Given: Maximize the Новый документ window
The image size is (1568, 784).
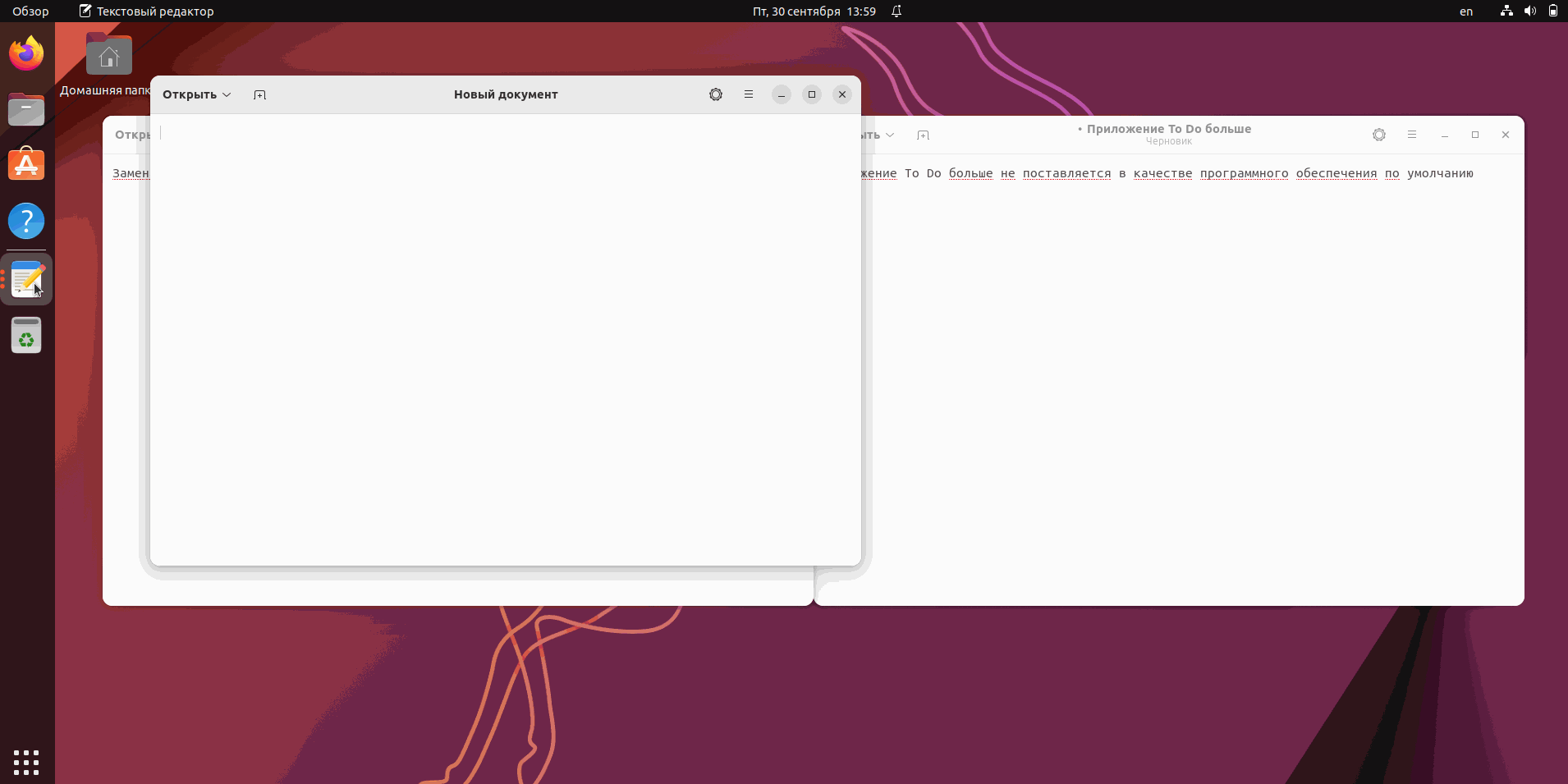Looking at the screenshot, I should point(812,94).
